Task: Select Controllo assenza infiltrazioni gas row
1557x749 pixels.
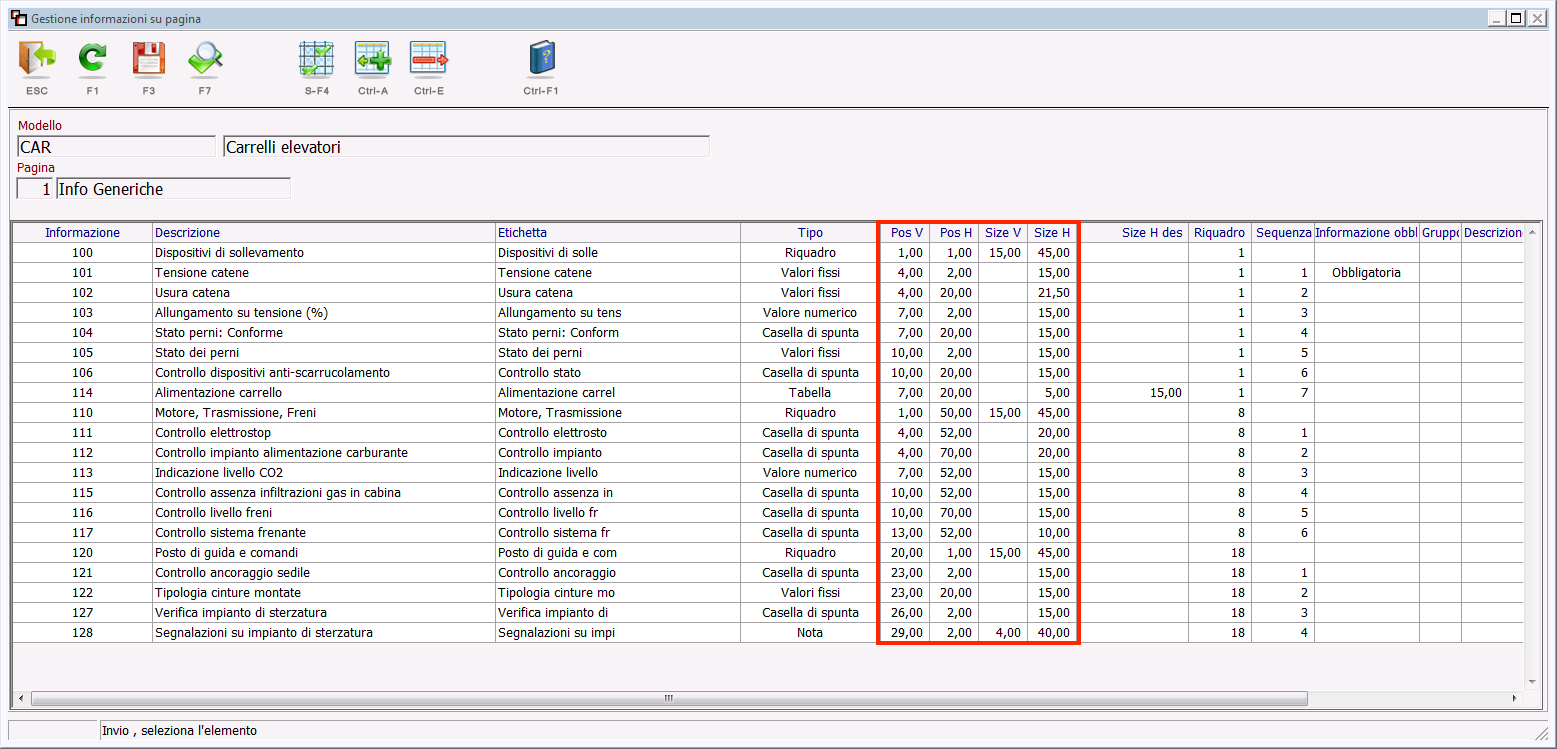Action: (767, 493)
